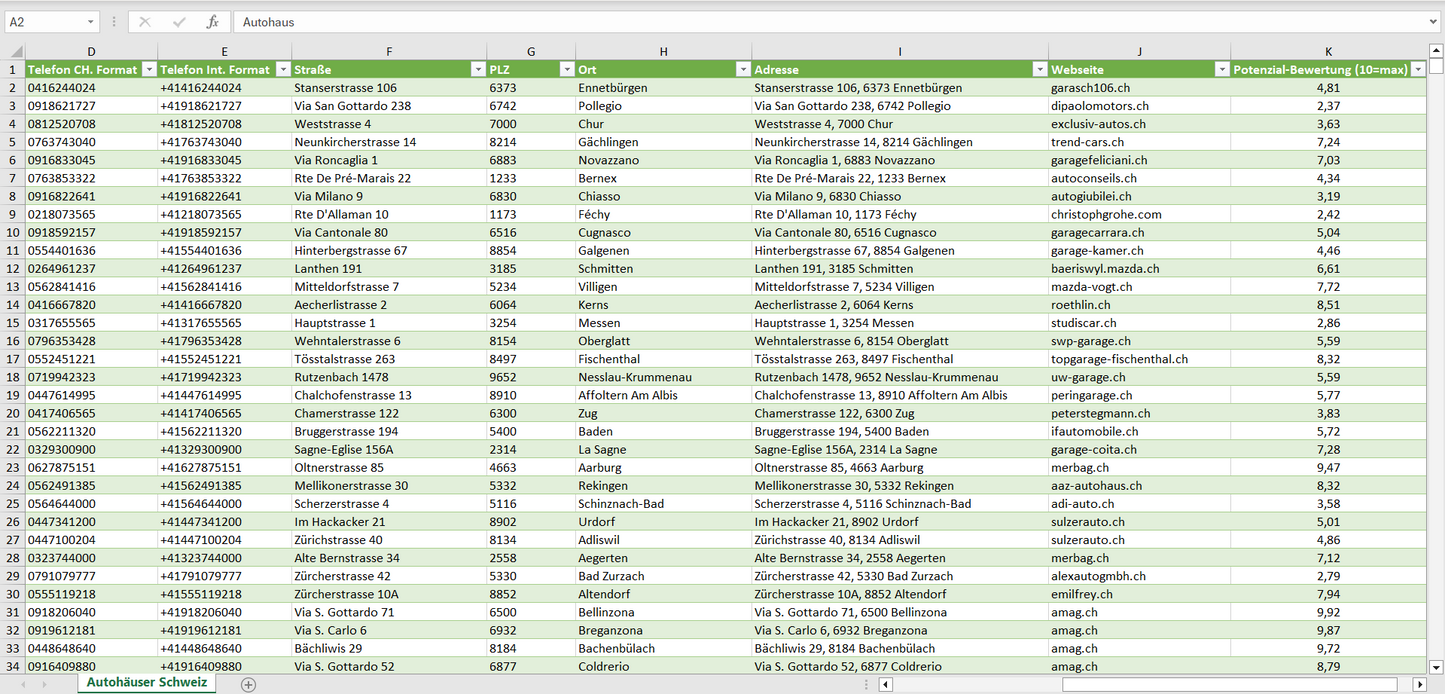Viewport: 1445px width, 694px height.
Task: Click the cell containing garagefeliciani.ch
Action: pyautogui.click(x=1099, y=160)
